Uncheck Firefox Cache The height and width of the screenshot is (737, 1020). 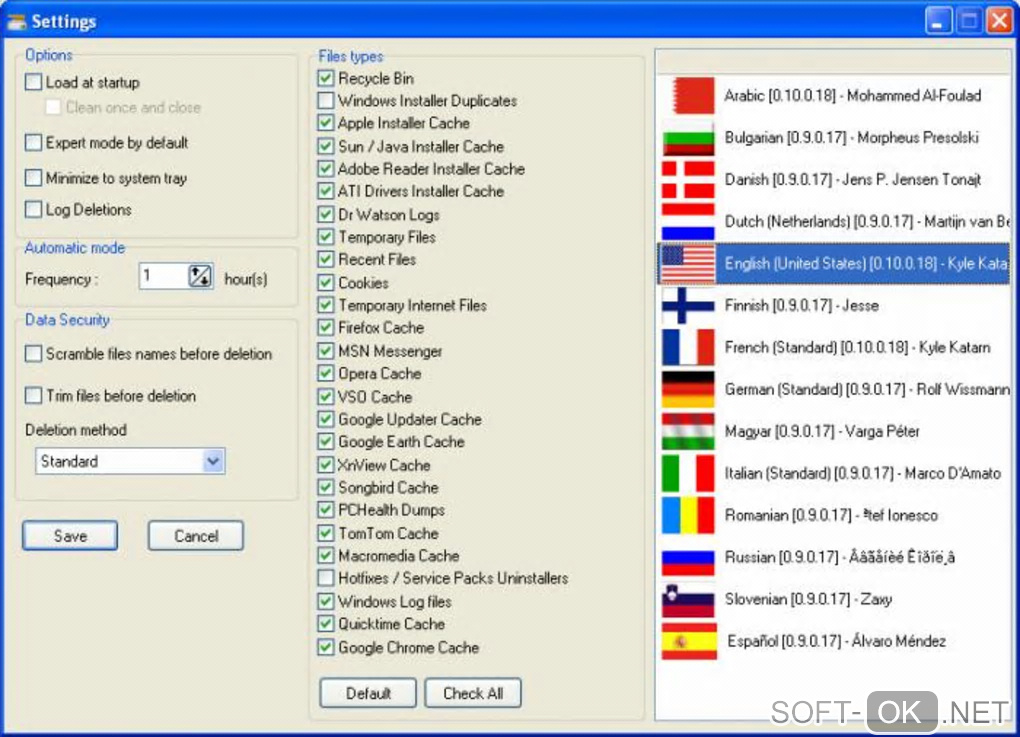(326, 328)
